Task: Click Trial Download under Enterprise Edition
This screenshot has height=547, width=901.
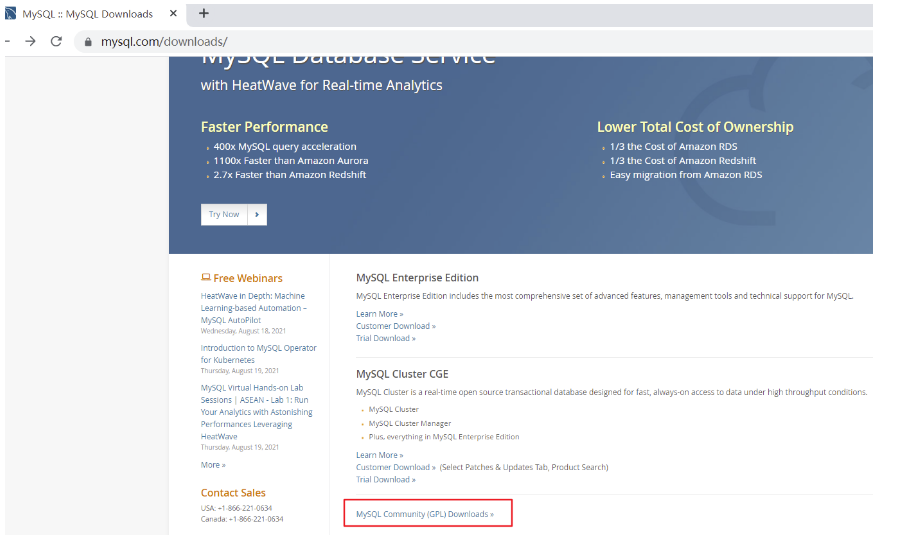Action: [386, 338]
